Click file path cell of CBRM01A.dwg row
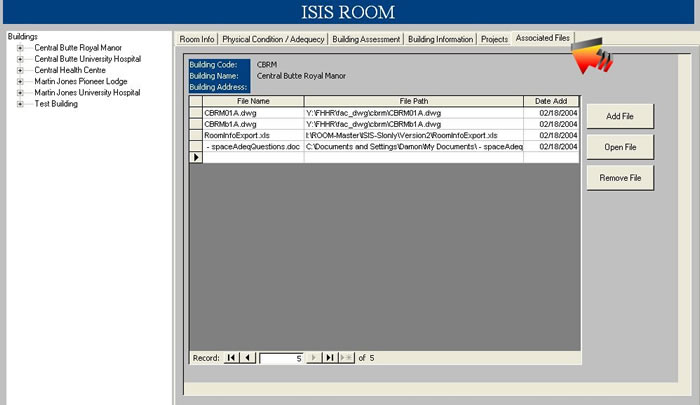Viewport: 700px width, 405px height. pos(413,113)
